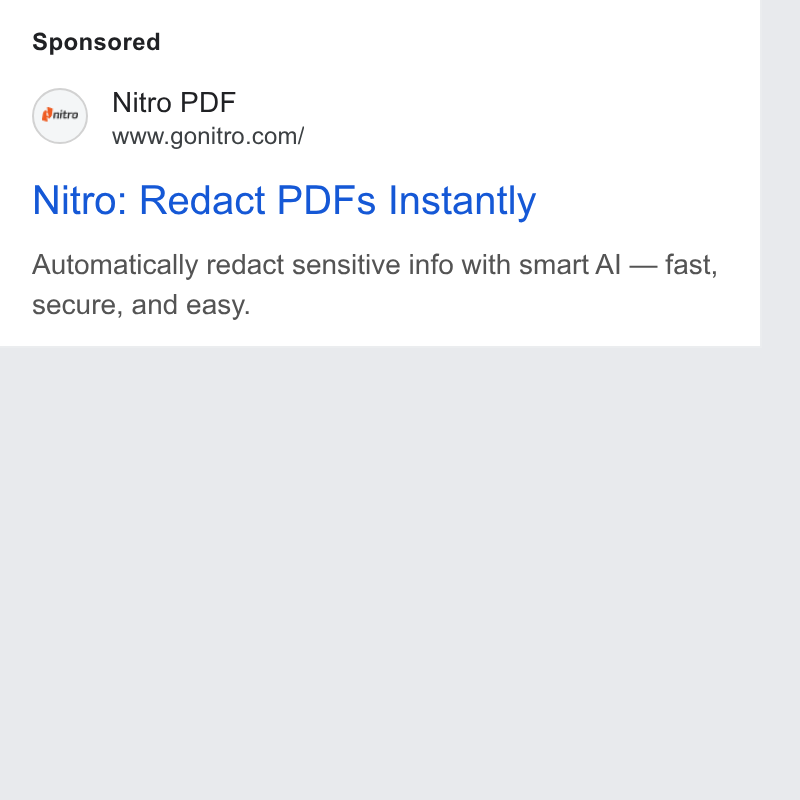Click 'fast,' at the end of the first description line
This screenshot has width=800, height=800.
coord(691,265)
